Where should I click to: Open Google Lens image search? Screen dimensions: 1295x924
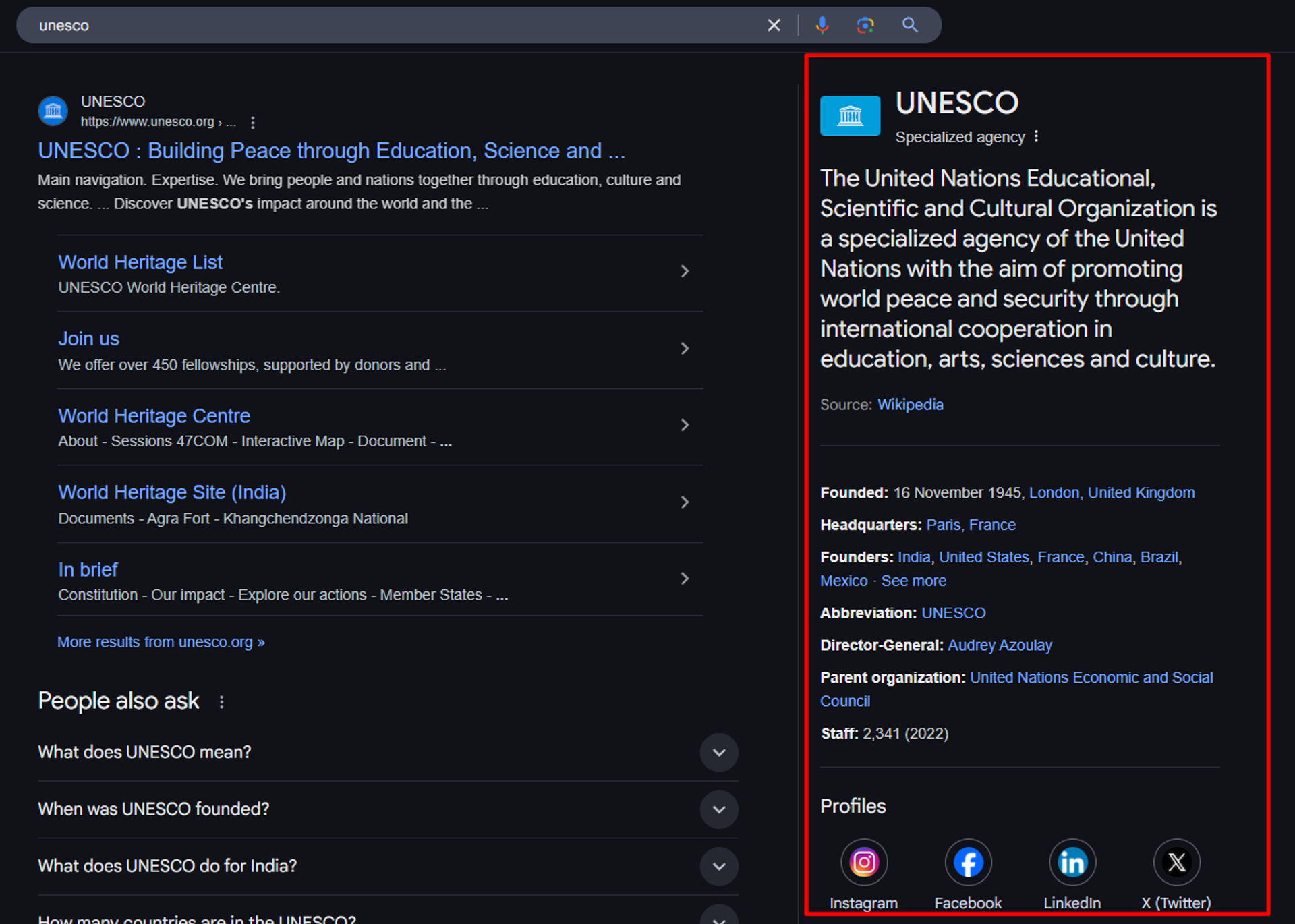click(x=865, y=26)
